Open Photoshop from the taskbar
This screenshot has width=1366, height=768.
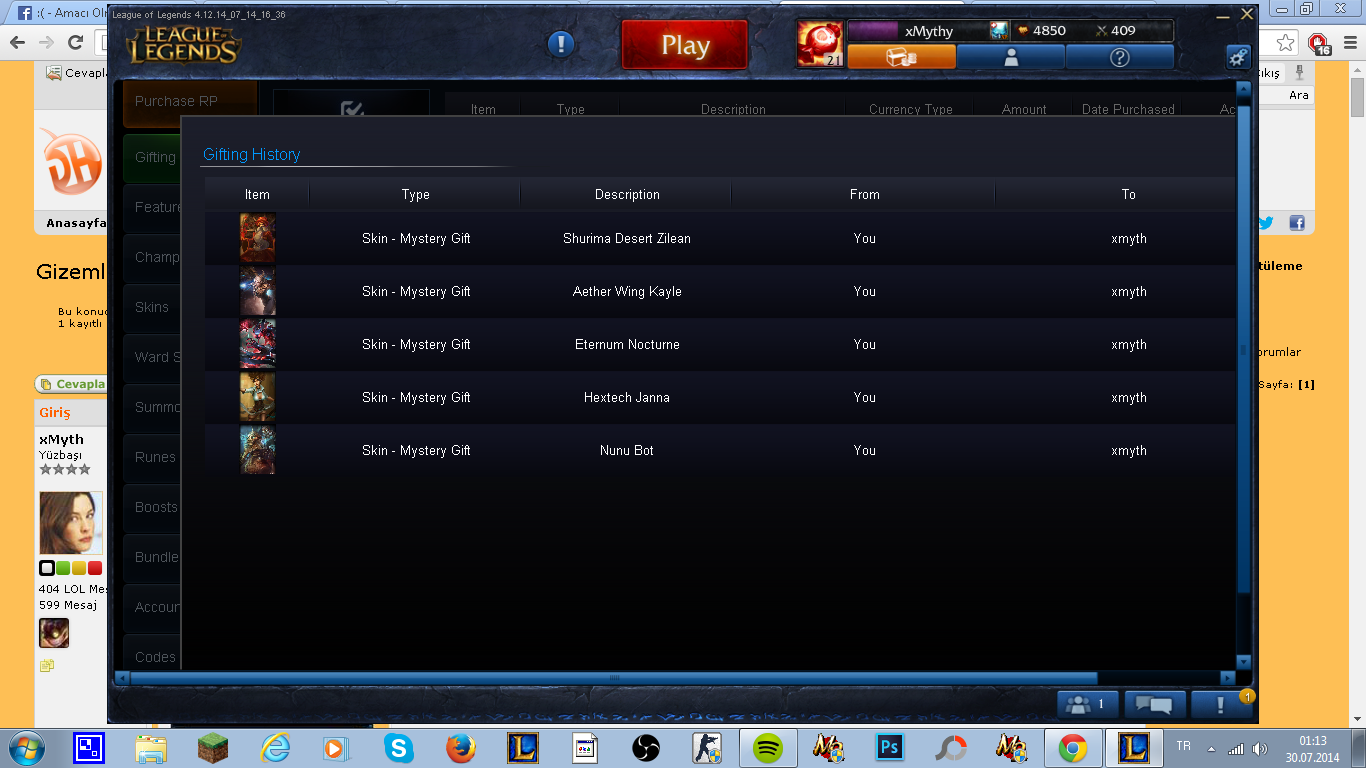pyautogui.click(x=889, y=748)
